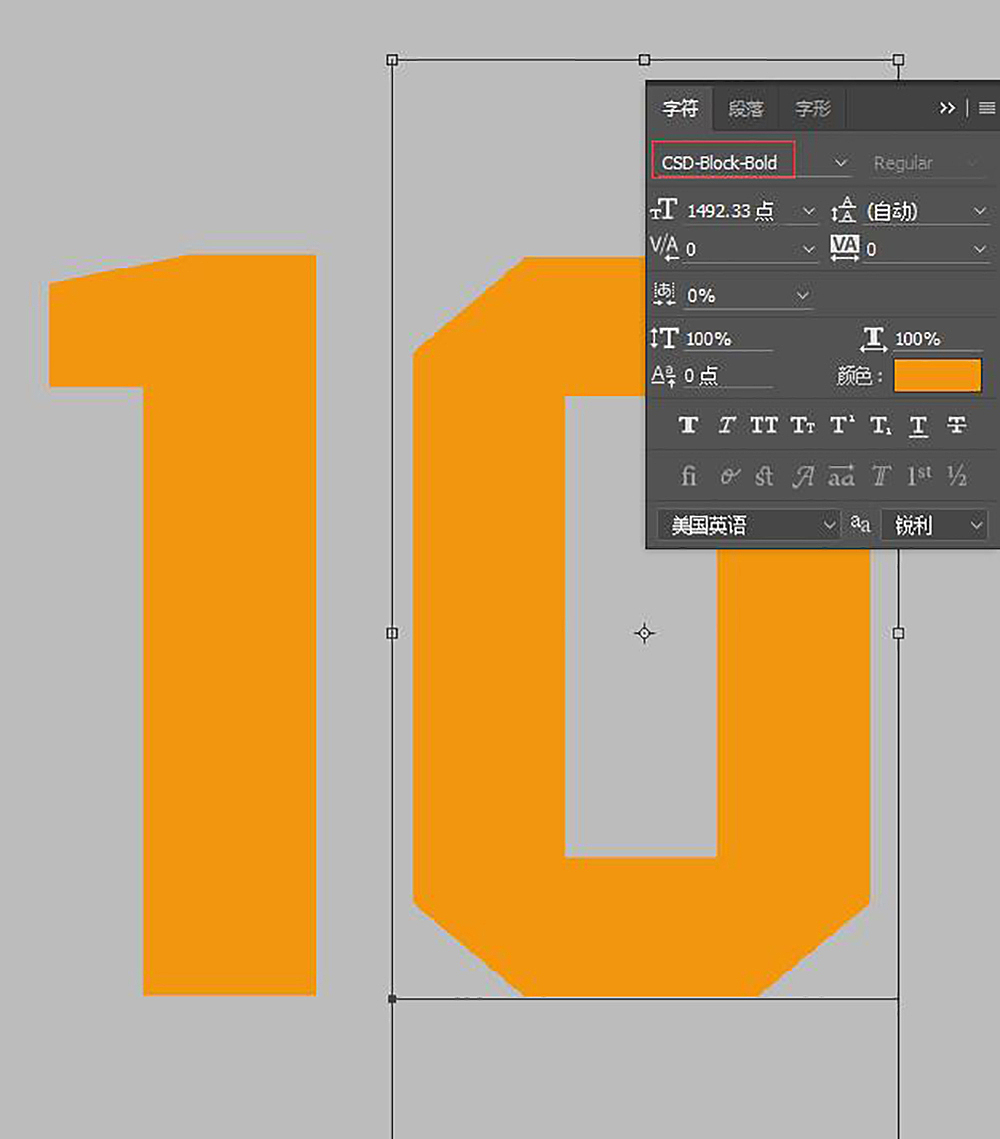Click the orange digit 1 on canvas
The height and width of the screenshot is (1139, 1000).
click(x=229, y=625)
